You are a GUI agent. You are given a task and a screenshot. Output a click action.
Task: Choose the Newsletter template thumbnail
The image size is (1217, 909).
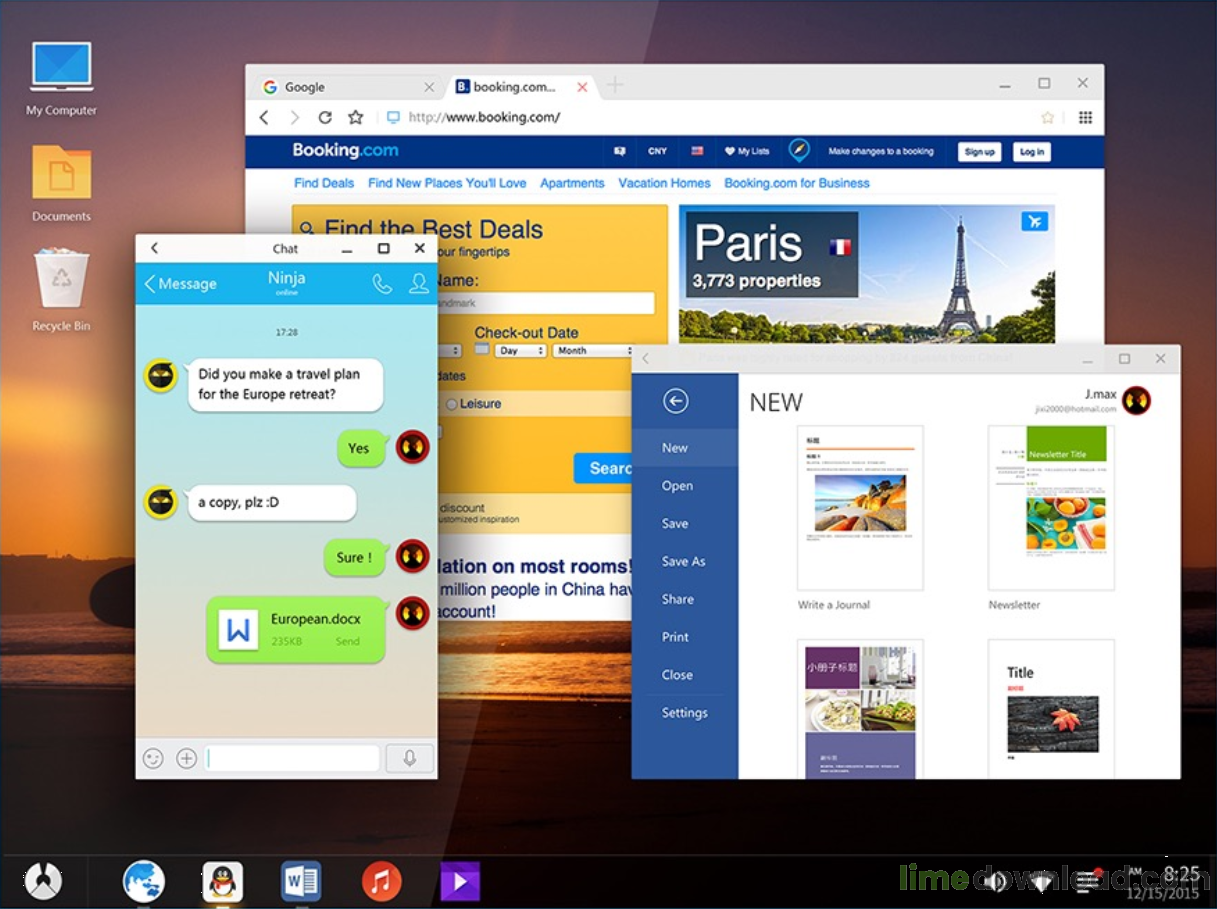[x=1051, y=507]
